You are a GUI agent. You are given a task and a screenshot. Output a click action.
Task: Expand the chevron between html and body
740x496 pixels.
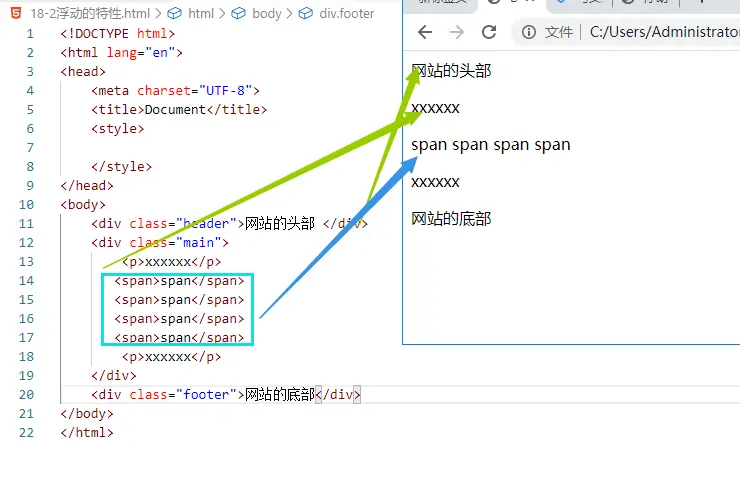(222, 13)
